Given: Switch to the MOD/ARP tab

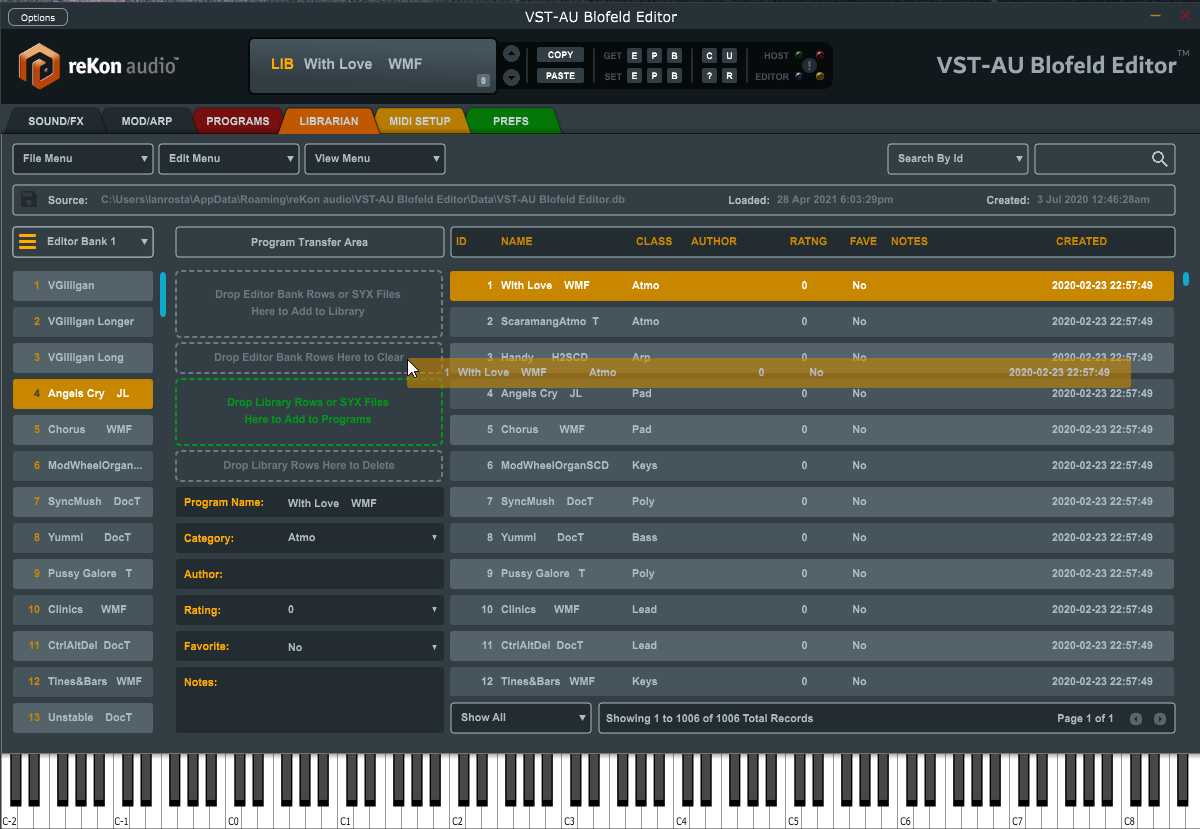Looking at the screenshot, I should pyautogui.click(x=147, y=121).
